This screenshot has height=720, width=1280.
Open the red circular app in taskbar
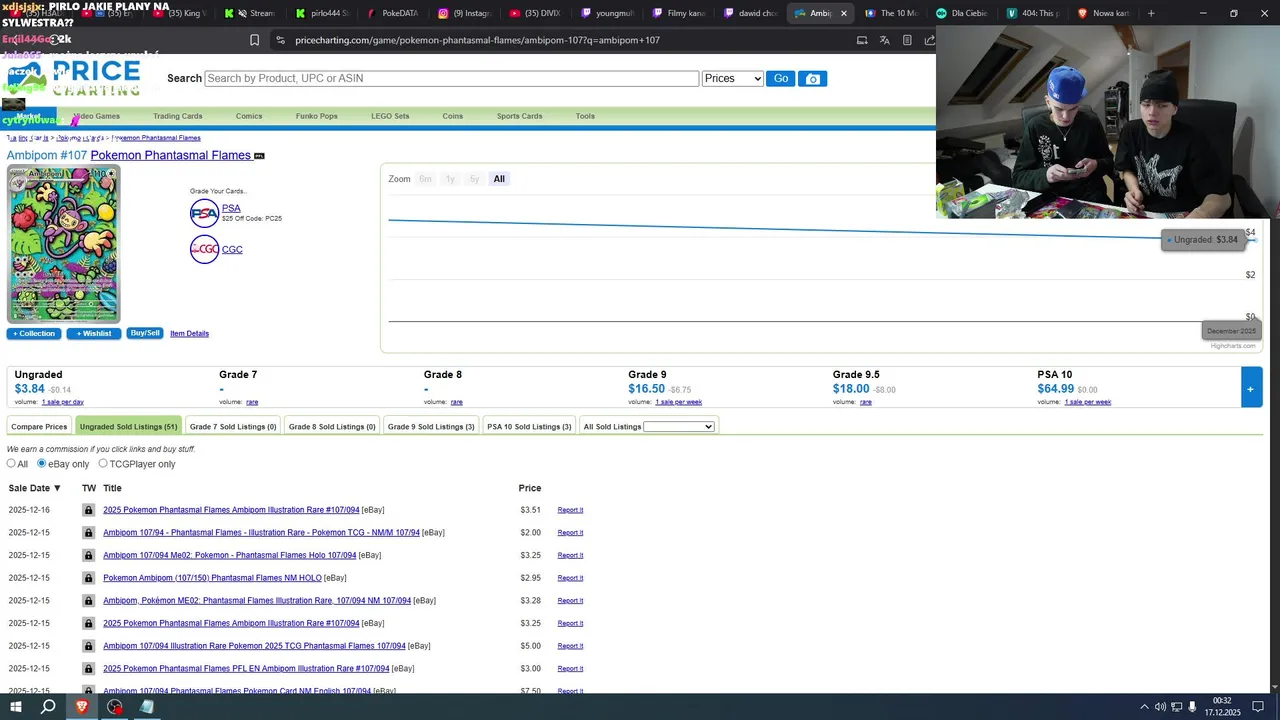pos(115,707)
